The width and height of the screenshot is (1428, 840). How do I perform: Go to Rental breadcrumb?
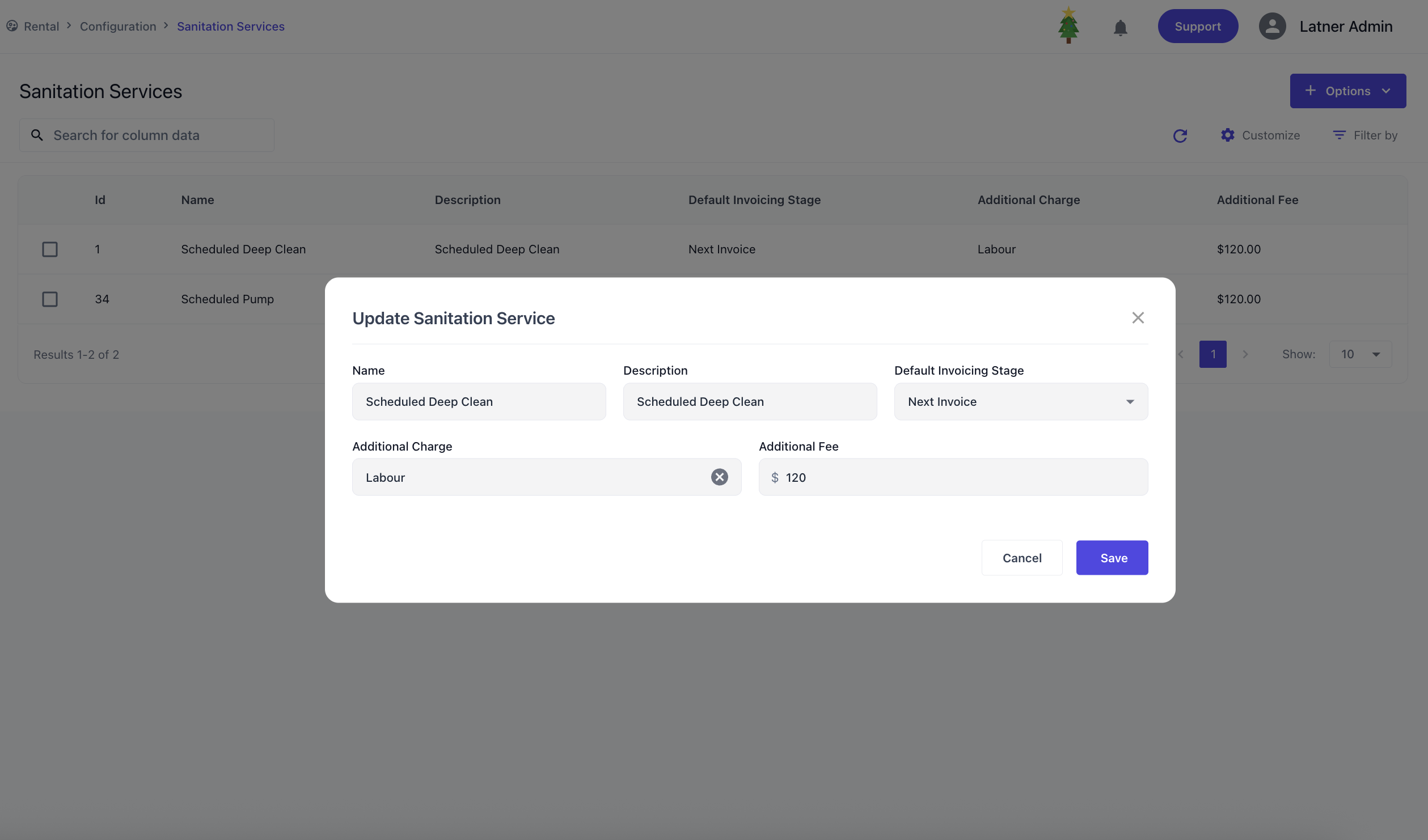pyautogui.click(x=41, y=27)
